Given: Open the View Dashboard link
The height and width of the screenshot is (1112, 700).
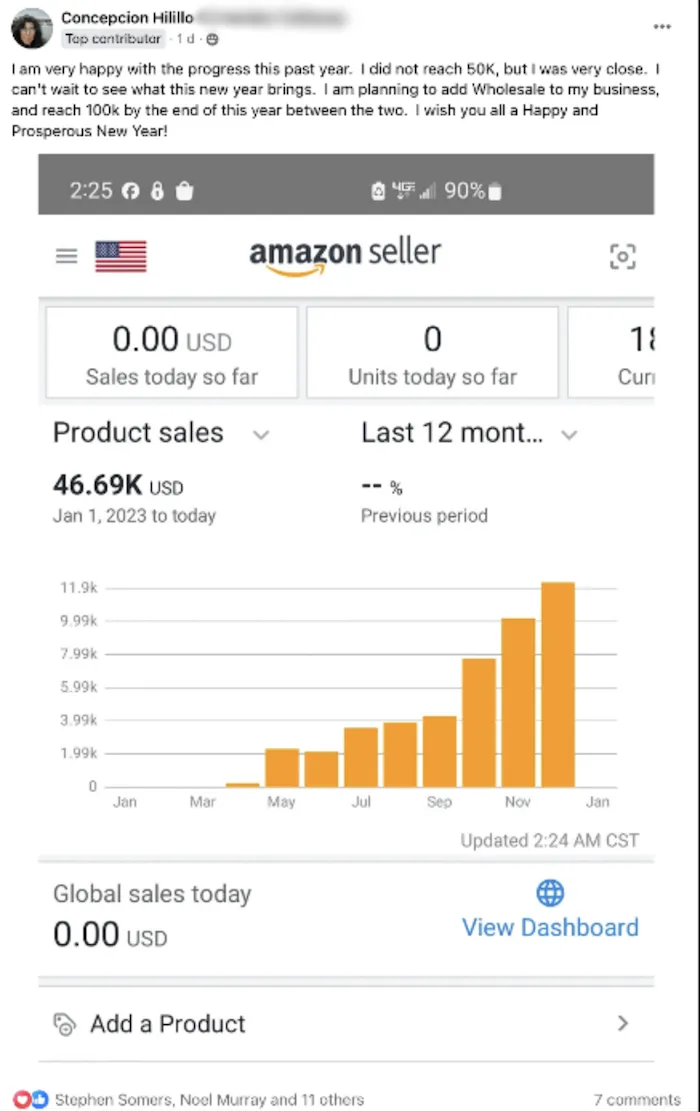Looking at the screenshot, I should click(x=550, y=927).
